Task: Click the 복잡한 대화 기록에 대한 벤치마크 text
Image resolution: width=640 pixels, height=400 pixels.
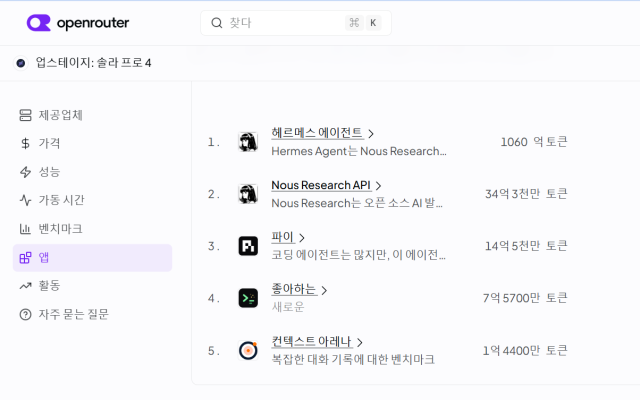Action: tap(353, 359)
